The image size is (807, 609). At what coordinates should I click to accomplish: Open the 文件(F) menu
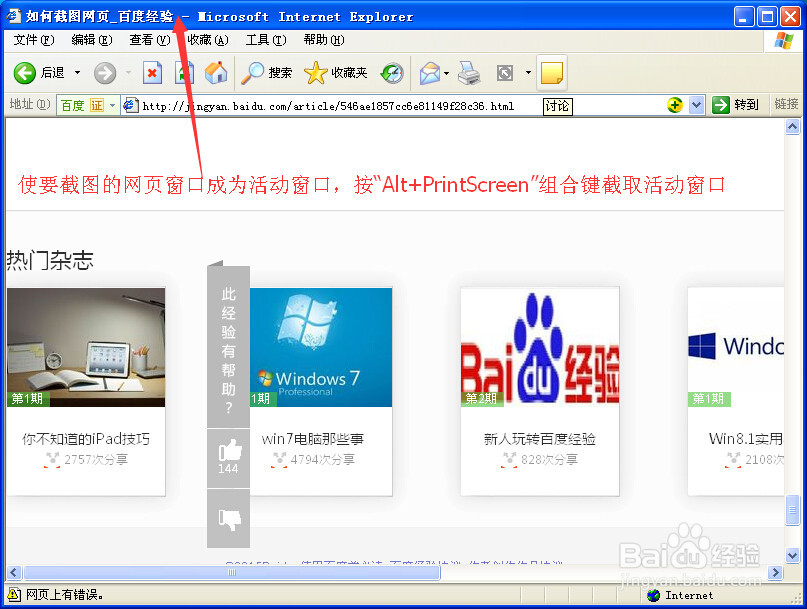[33, 40]
